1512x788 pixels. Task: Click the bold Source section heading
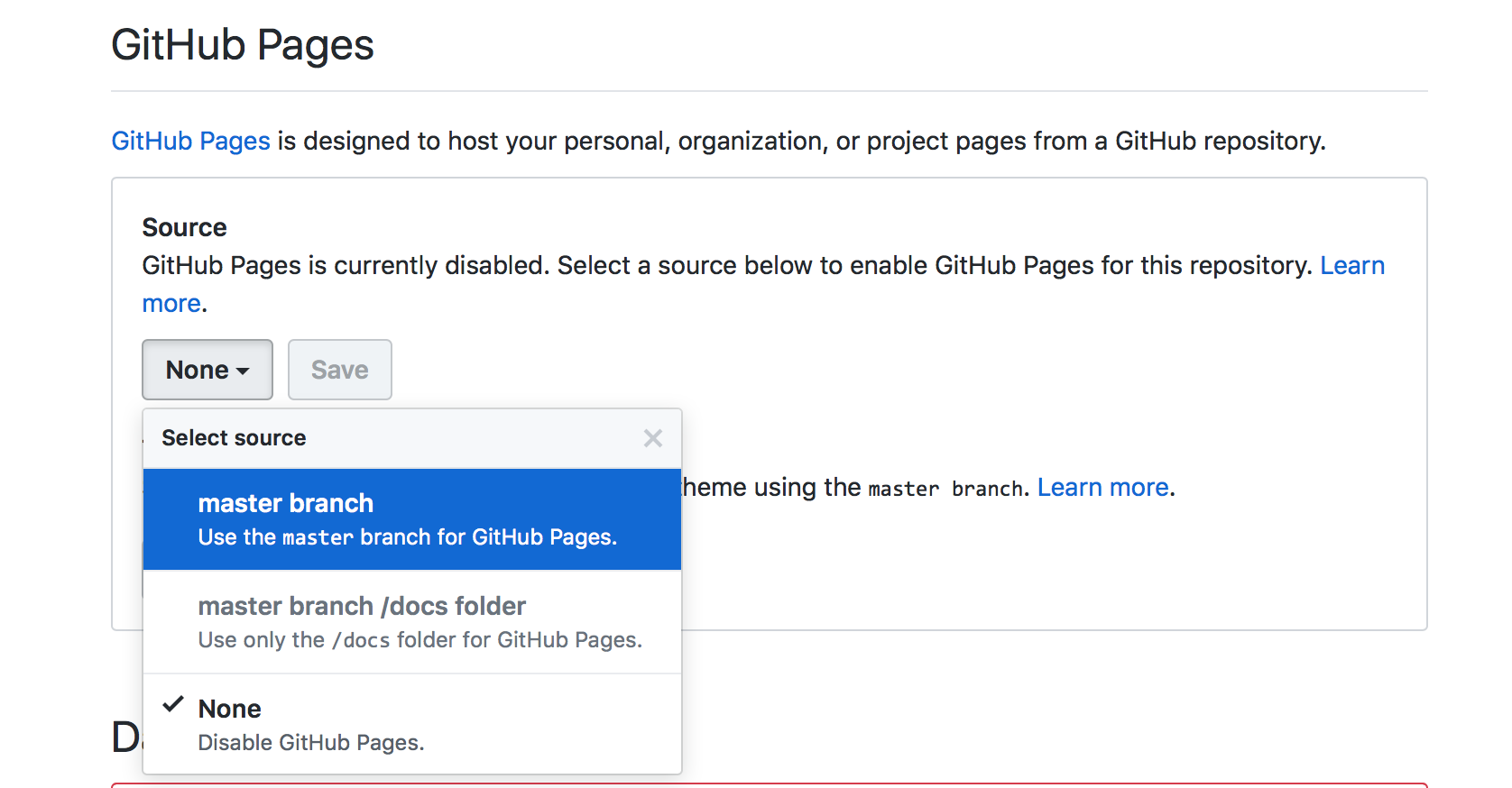tap(184, 227)
